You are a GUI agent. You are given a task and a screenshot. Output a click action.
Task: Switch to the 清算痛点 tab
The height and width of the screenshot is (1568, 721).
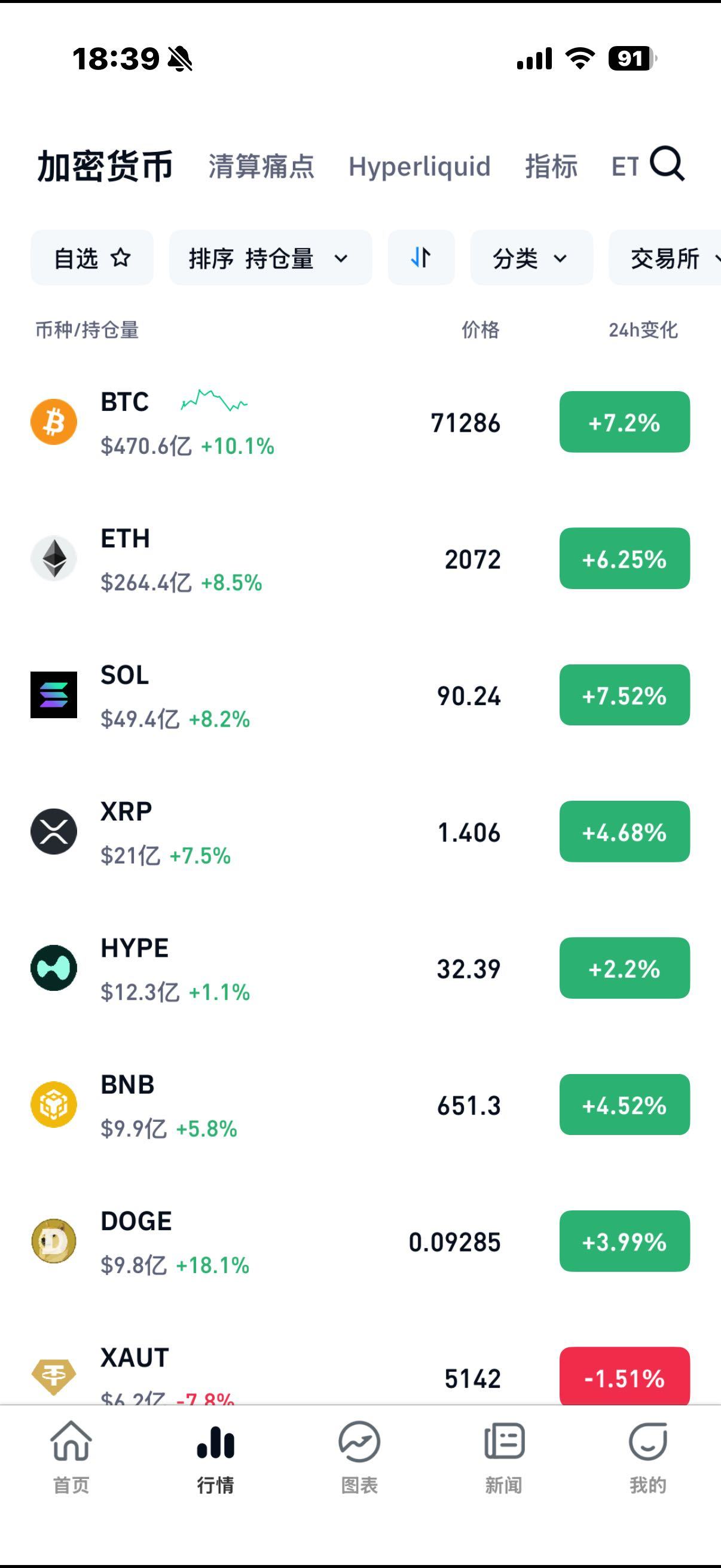261,166
